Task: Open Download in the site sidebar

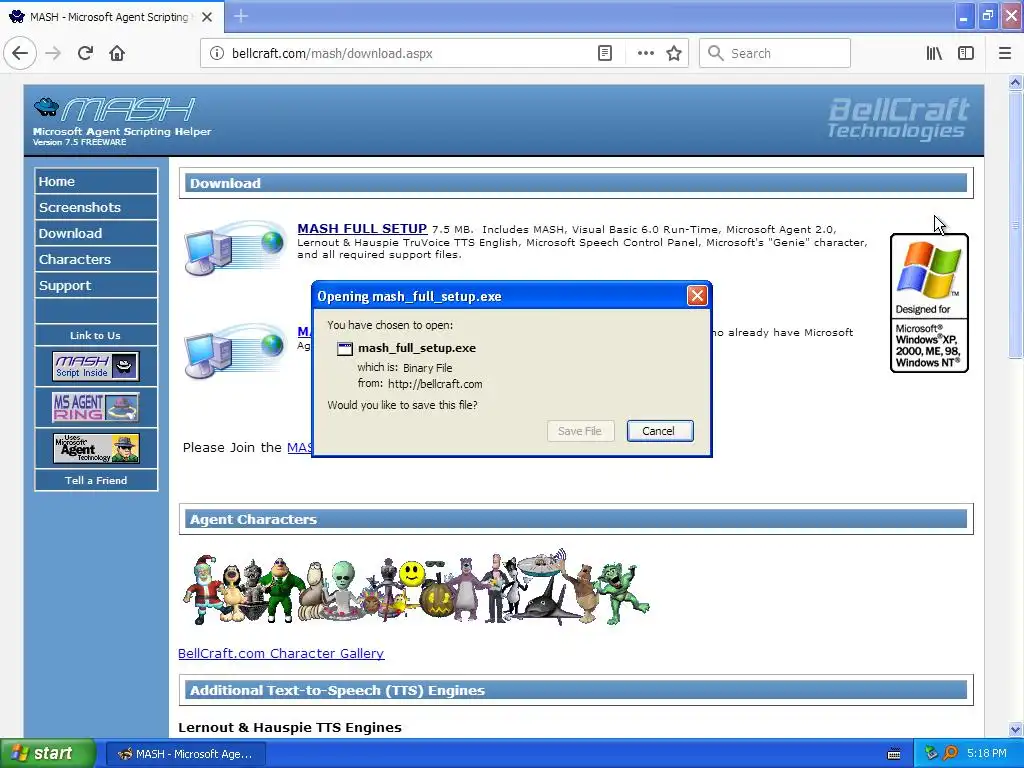Action: (x=96, y=234)
